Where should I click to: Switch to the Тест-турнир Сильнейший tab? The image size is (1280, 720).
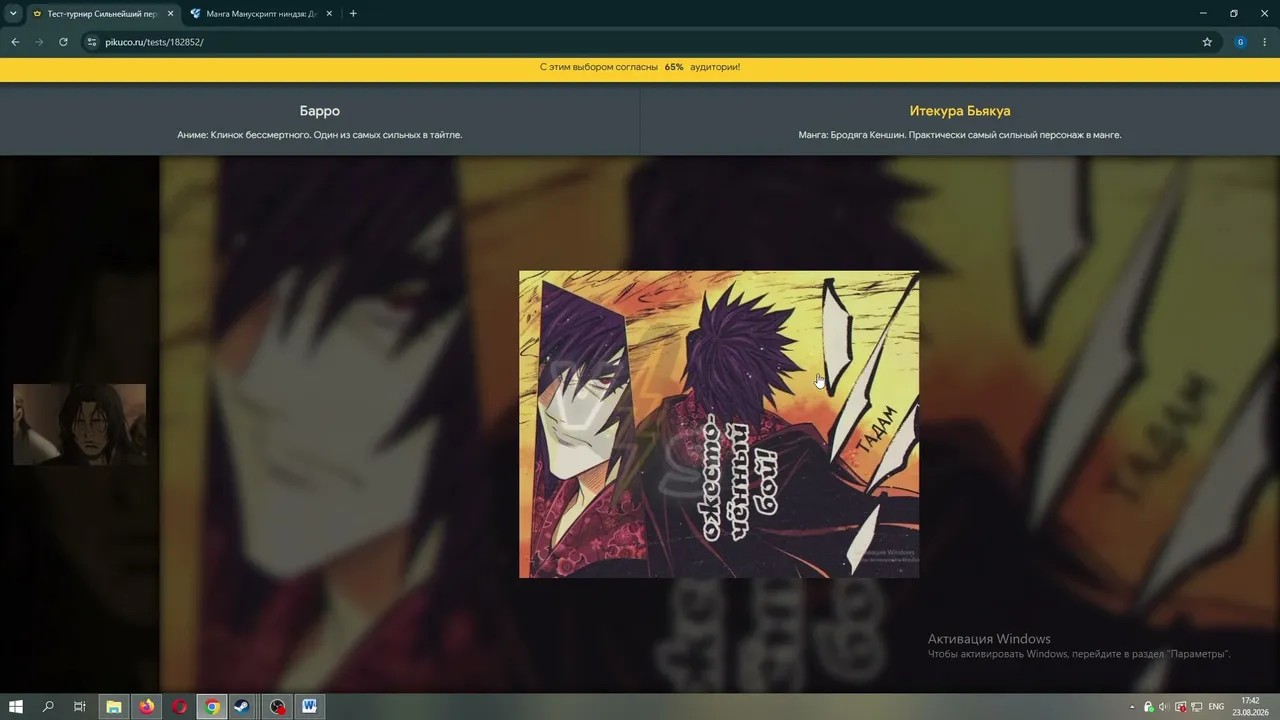point(102,14)
